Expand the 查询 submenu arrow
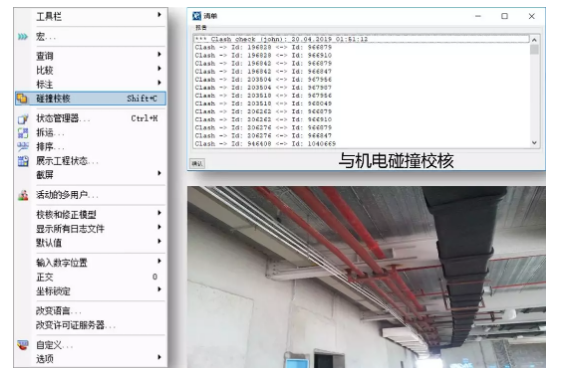The width and height of the screenshot is (564, 371). [159, 54]
